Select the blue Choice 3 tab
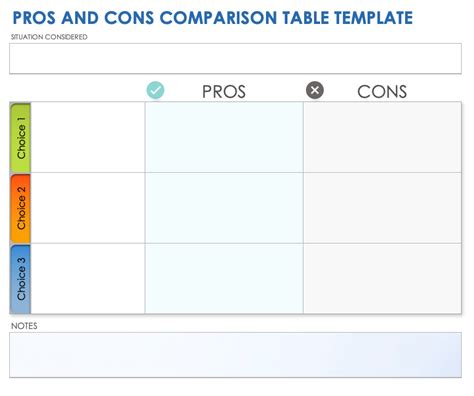This screenshot has width=474, height=396. pyautogui.click(x=21, y=279)
